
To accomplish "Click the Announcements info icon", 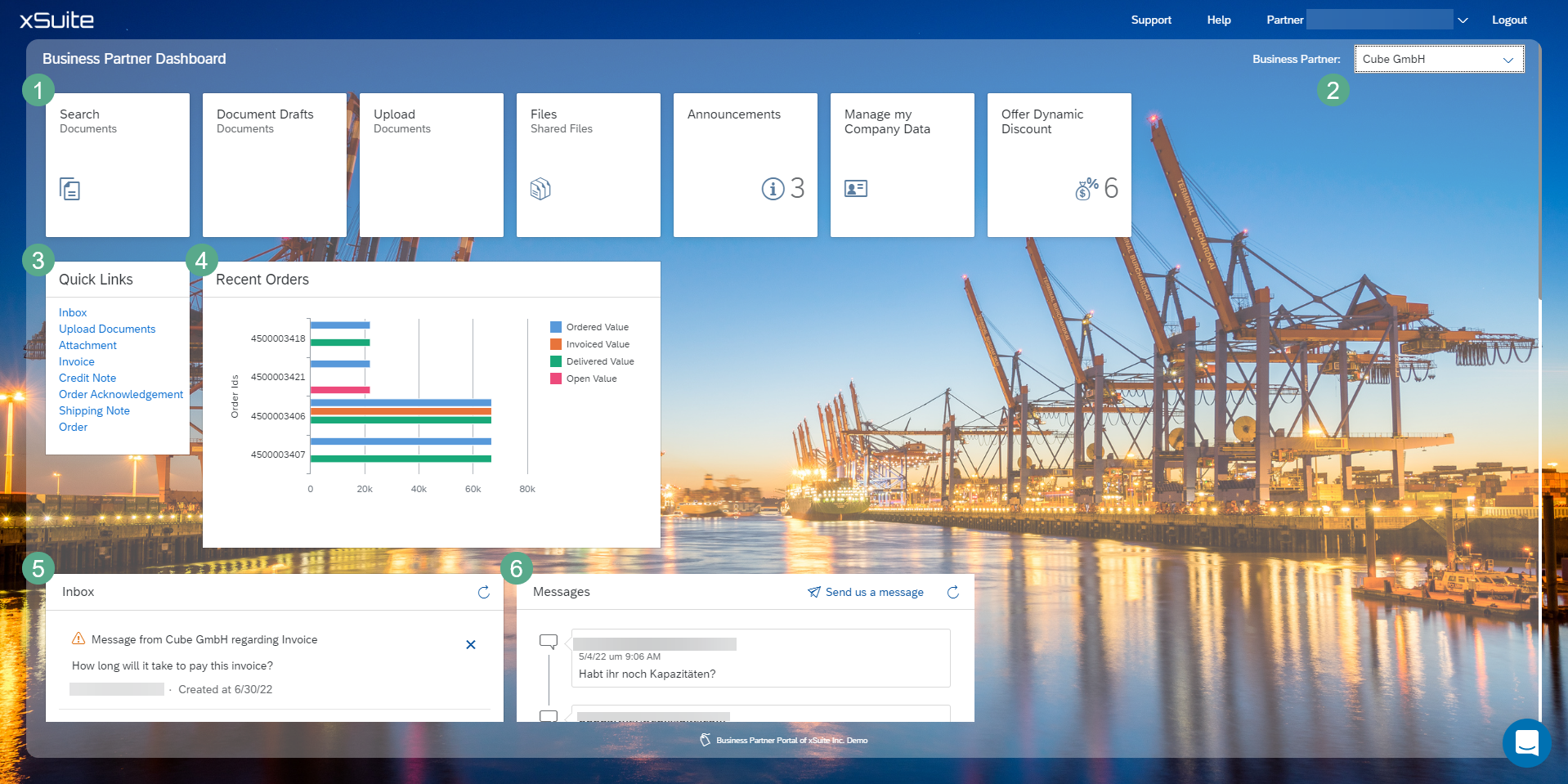I will (772, 189).
